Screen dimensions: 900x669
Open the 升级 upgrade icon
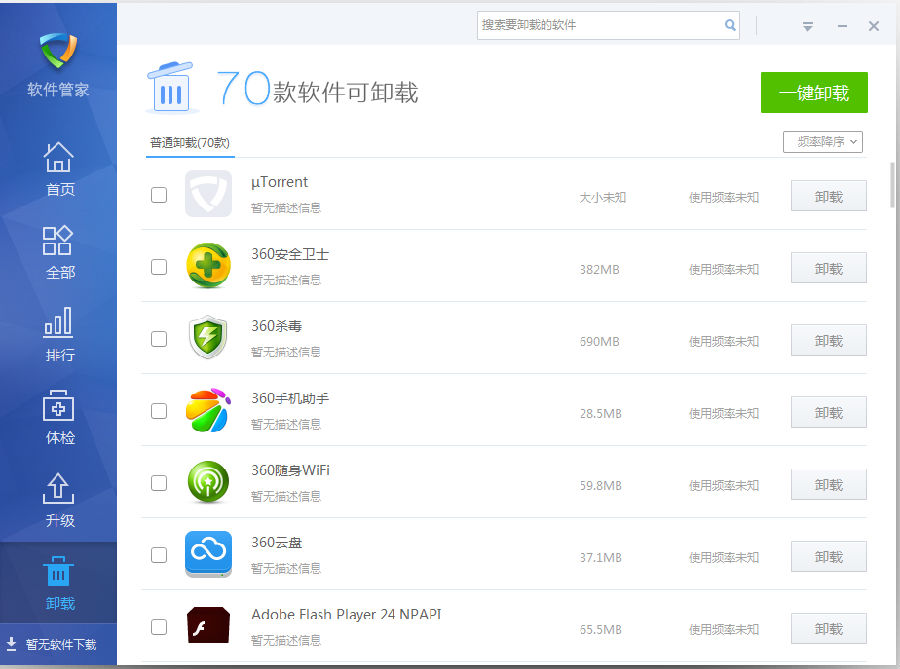pos(58,488)
